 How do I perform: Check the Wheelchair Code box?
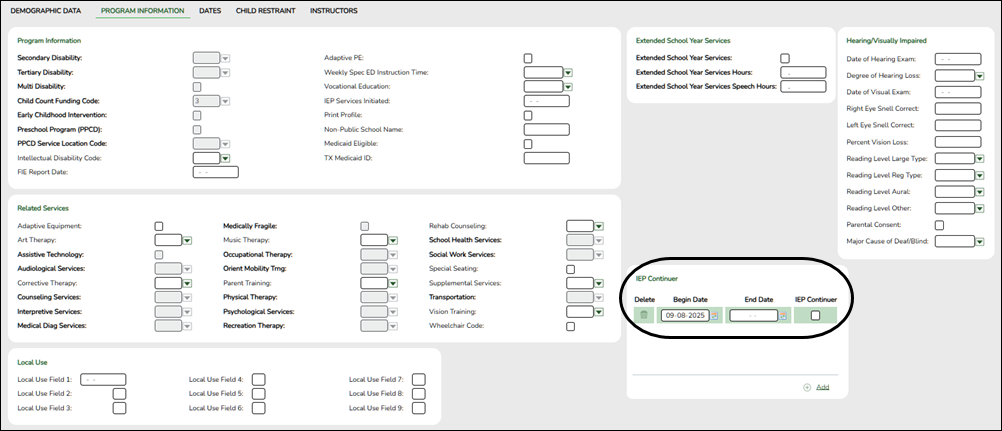click(x=571, y=326)
